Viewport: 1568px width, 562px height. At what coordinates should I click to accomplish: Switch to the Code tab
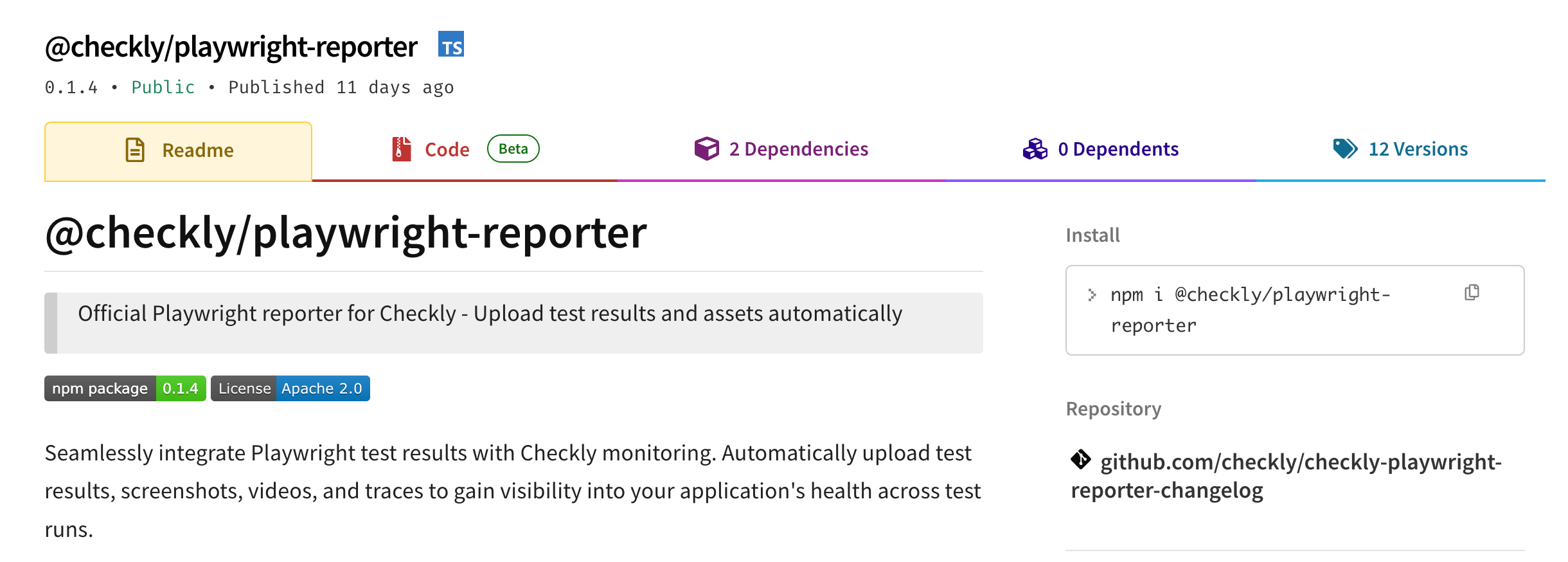click(447, 150)
